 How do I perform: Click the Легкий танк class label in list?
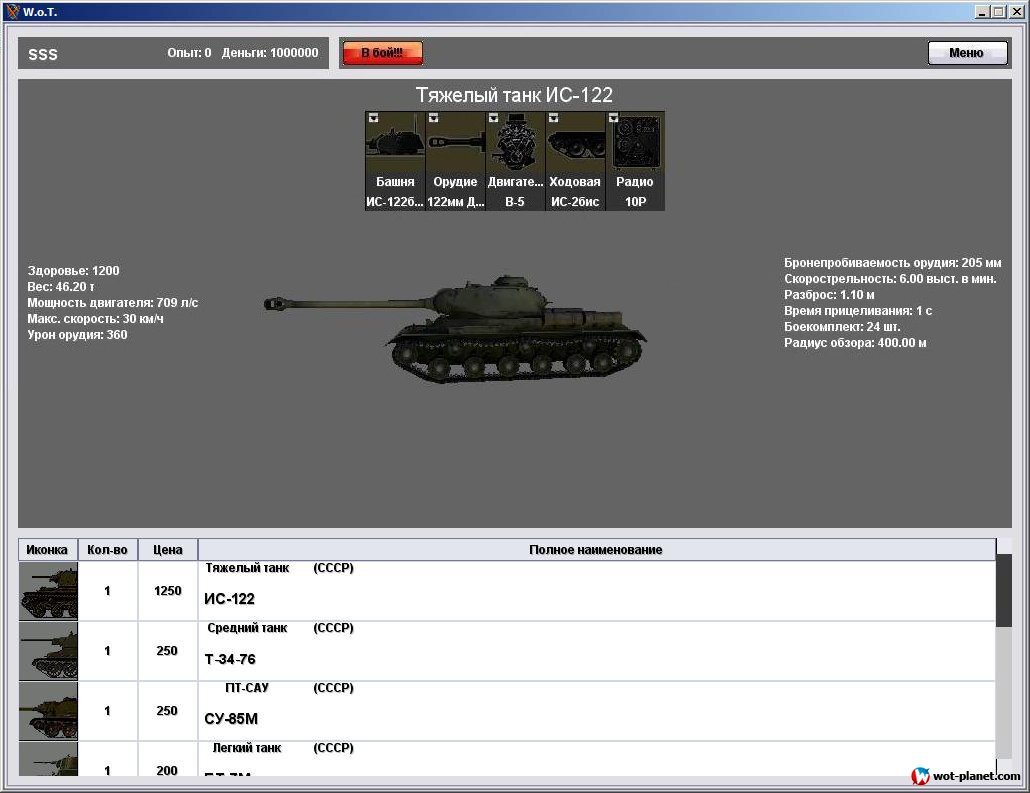tap(247, 748)
